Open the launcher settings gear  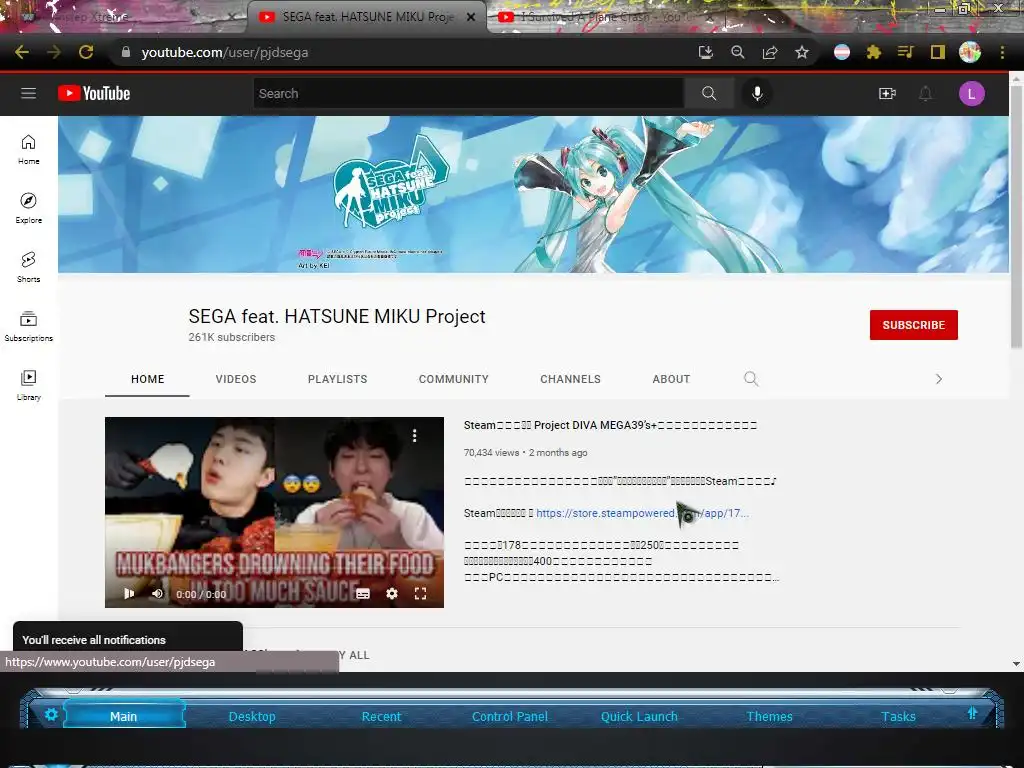[51, 714]
